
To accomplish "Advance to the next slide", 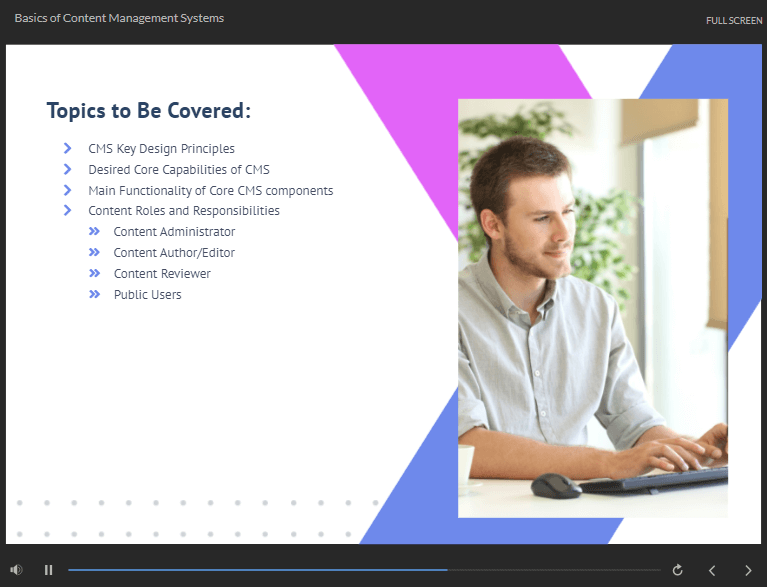I will click(x=748, y=570).
